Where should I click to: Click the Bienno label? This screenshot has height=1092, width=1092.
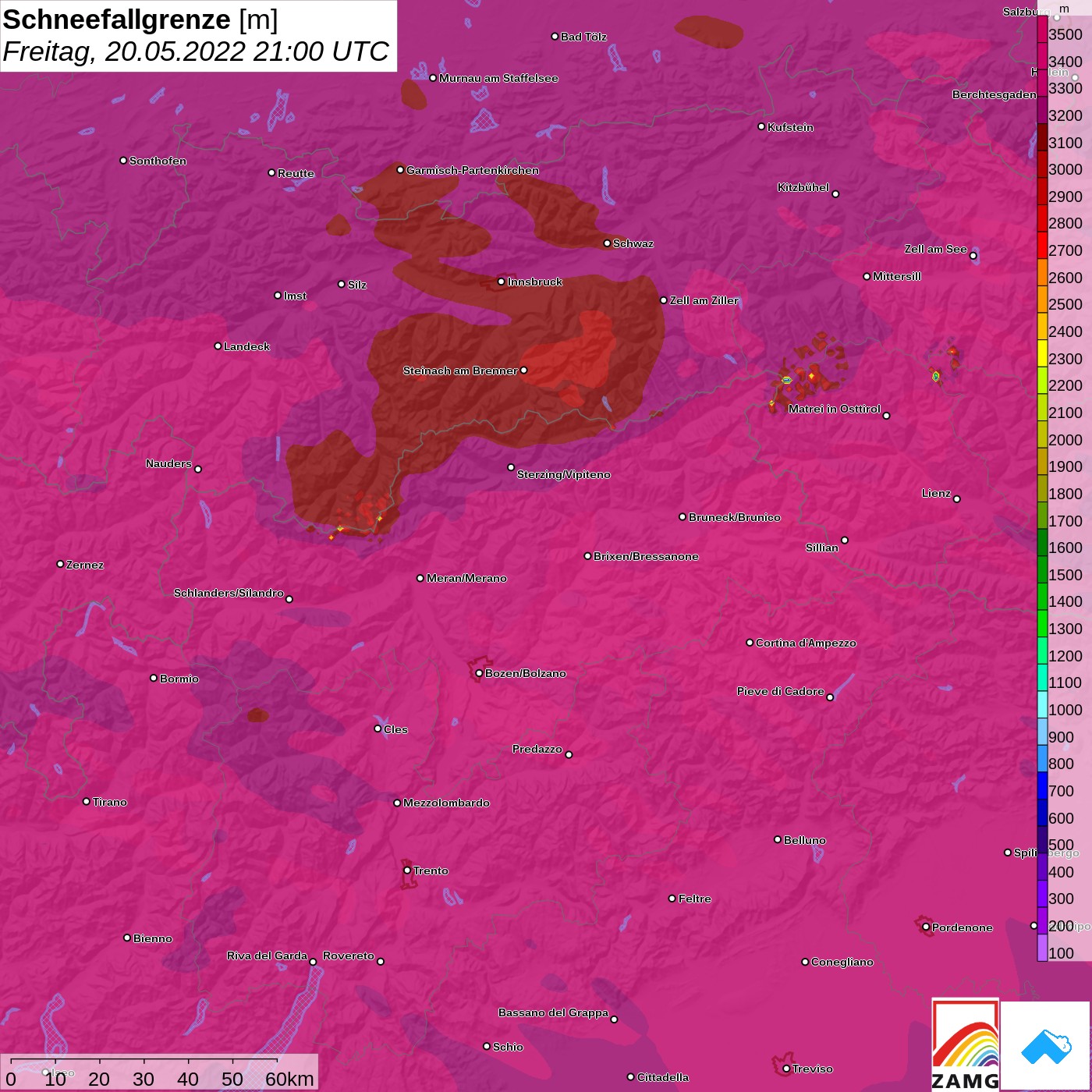point(153,938)
